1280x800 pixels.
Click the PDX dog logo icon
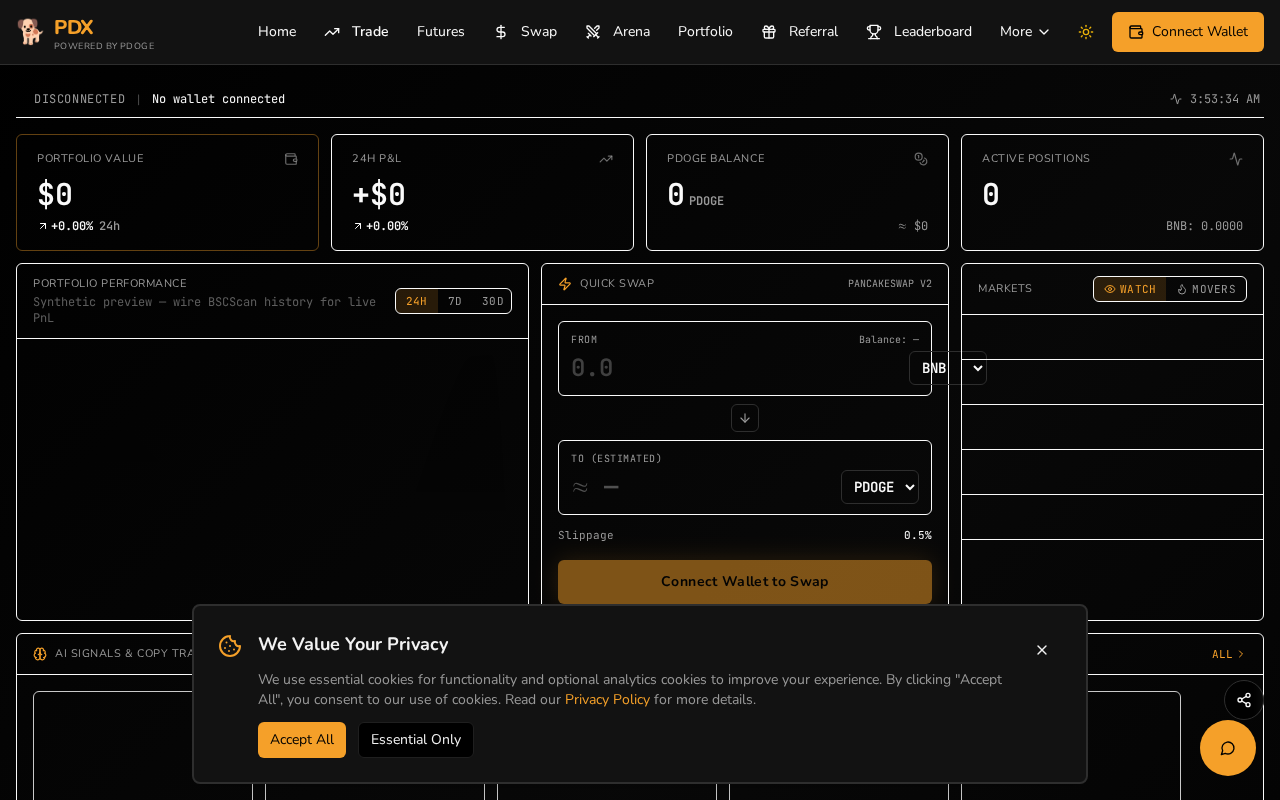30,32
